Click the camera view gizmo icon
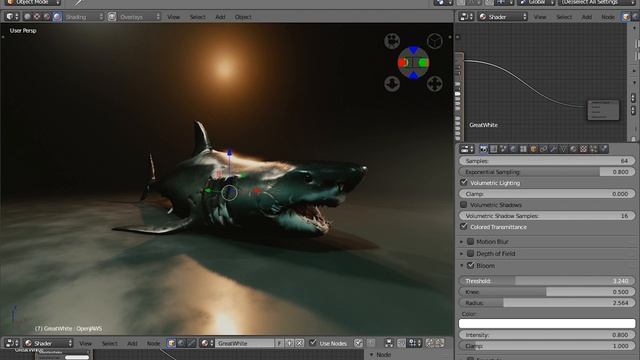This screenshot has width=640, height=360. pos(392,41)
